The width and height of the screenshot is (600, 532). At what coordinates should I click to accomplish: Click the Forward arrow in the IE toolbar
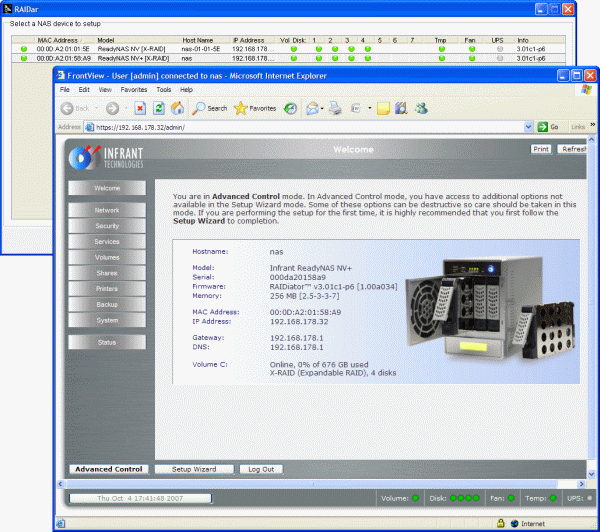click(x=112, y=109)
